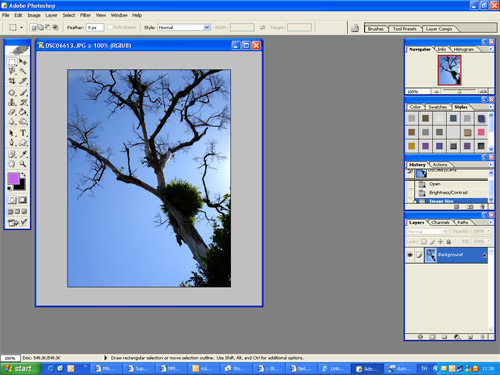The height and width of the screenshot is (375, 500).
Task: Select the Slice tool
Action: pyautogui.click(x=23, y=81)
